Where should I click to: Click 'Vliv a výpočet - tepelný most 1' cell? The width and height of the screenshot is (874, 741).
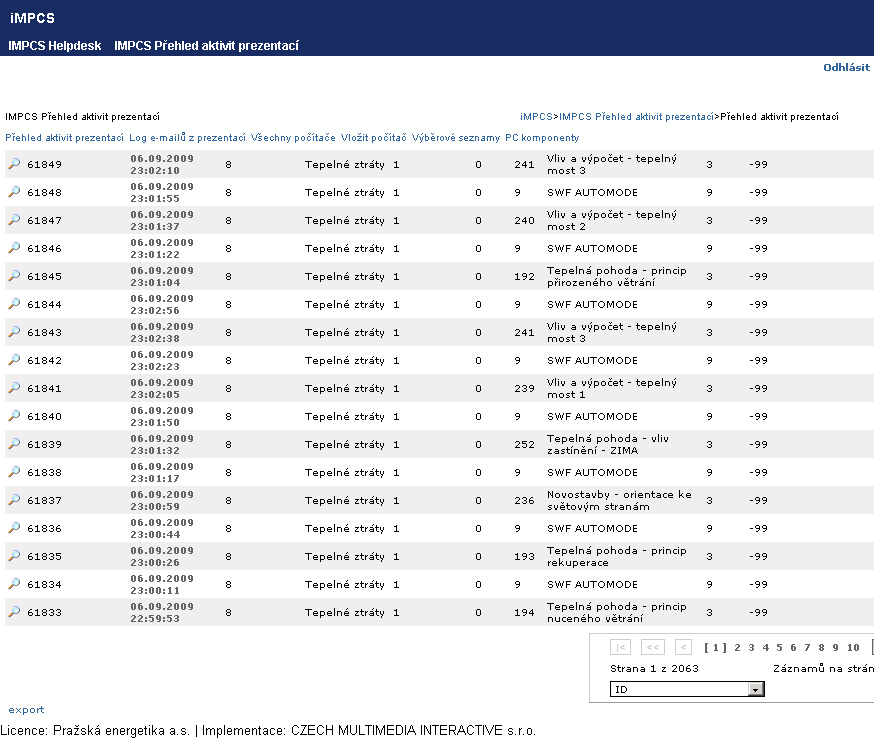(611, 388)
